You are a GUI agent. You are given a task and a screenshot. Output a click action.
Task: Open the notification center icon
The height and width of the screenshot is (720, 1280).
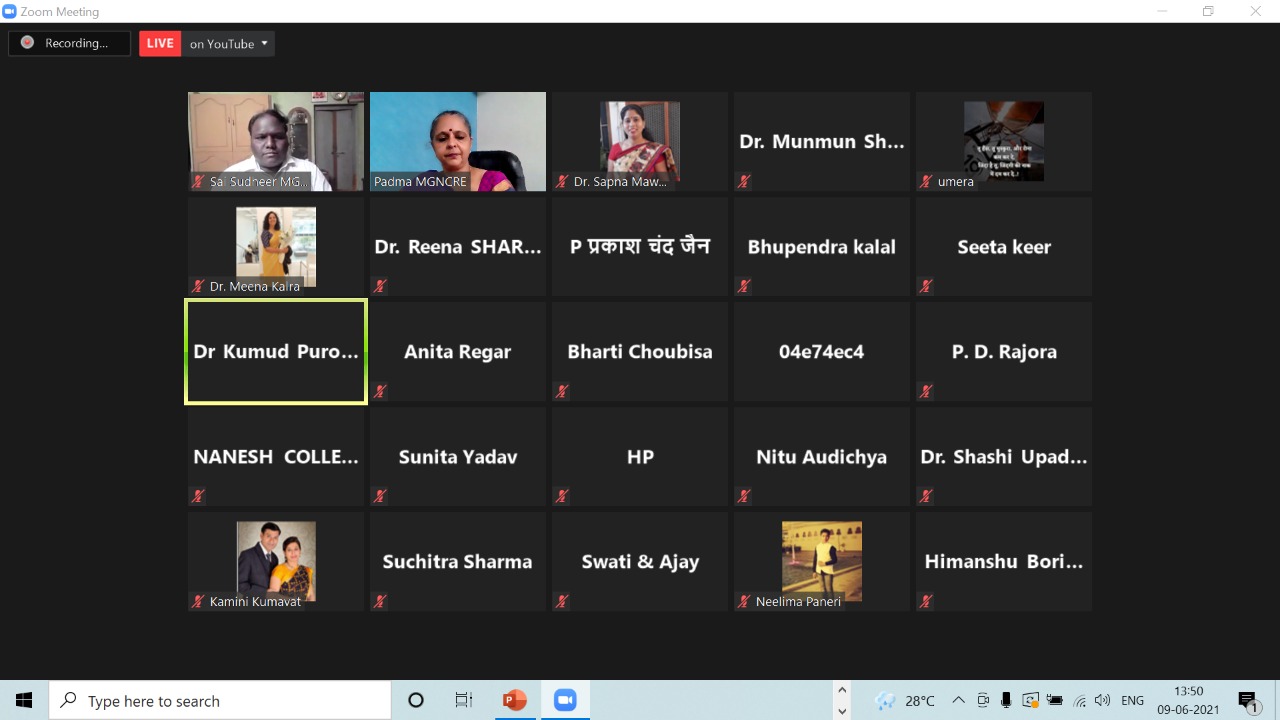click(1247, 700)
